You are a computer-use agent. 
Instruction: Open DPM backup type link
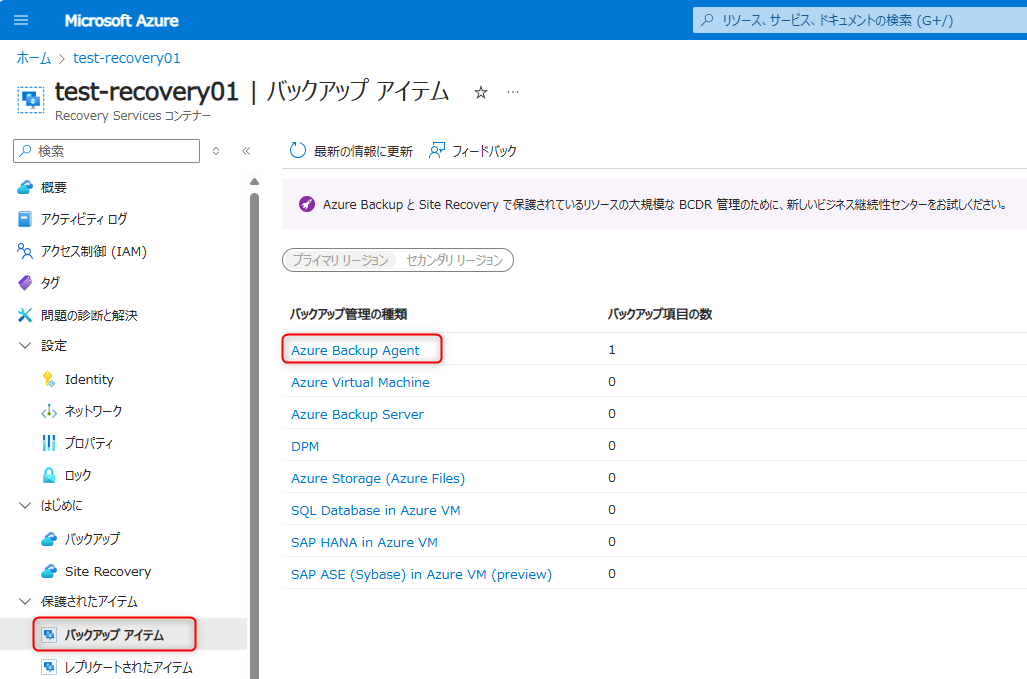coord(305,447)
